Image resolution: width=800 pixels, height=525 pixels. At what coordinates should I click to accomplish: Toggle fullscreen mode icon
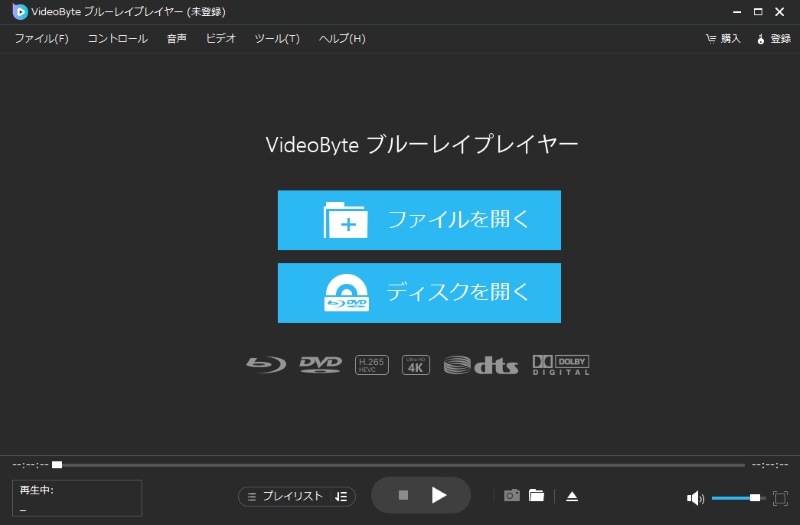point(780,497)
